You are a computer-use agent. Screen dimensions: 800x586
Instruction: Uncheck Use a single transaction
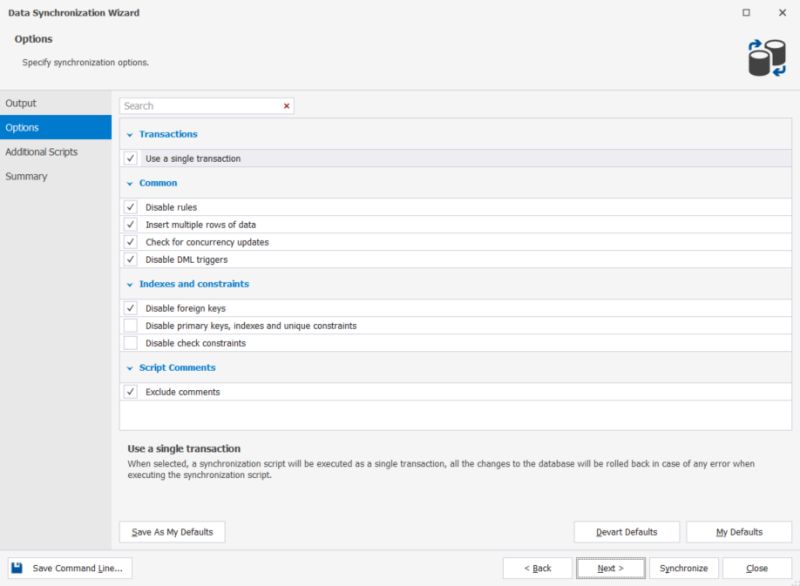tap(130, 158)
